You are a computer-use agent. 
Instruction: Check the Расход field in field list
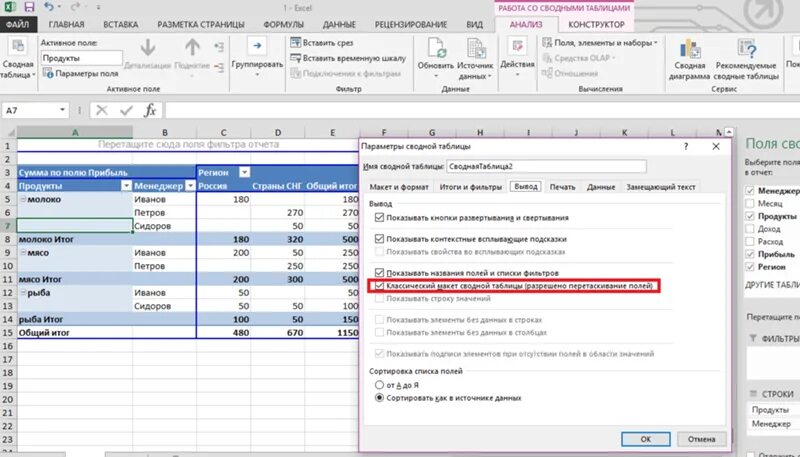750,241
